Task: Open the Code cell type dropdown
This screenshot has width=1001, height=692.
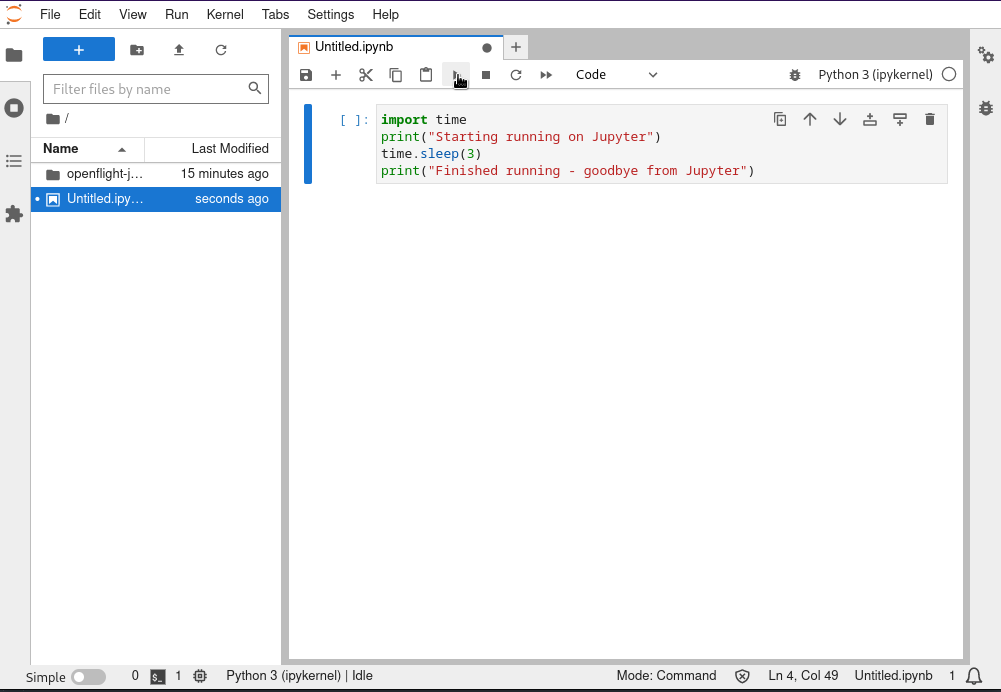Action: click(615, 74)
